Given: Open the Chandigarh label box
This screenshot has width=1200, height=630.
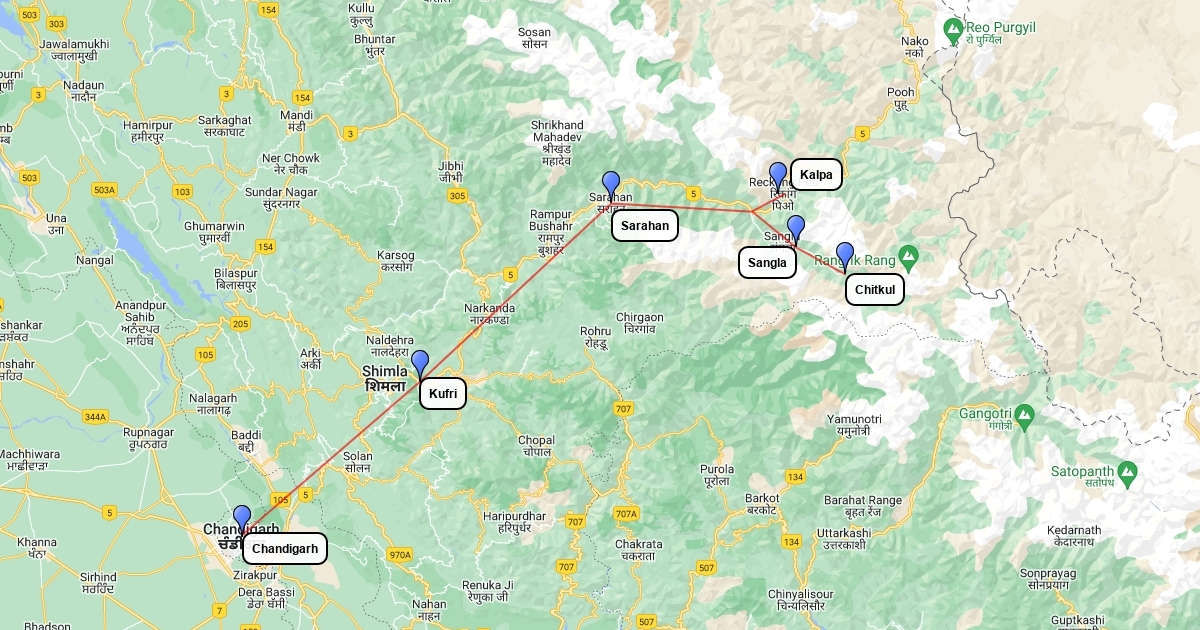Looking at the screenshot, I should pyautogui.click(x=285, y=548).
